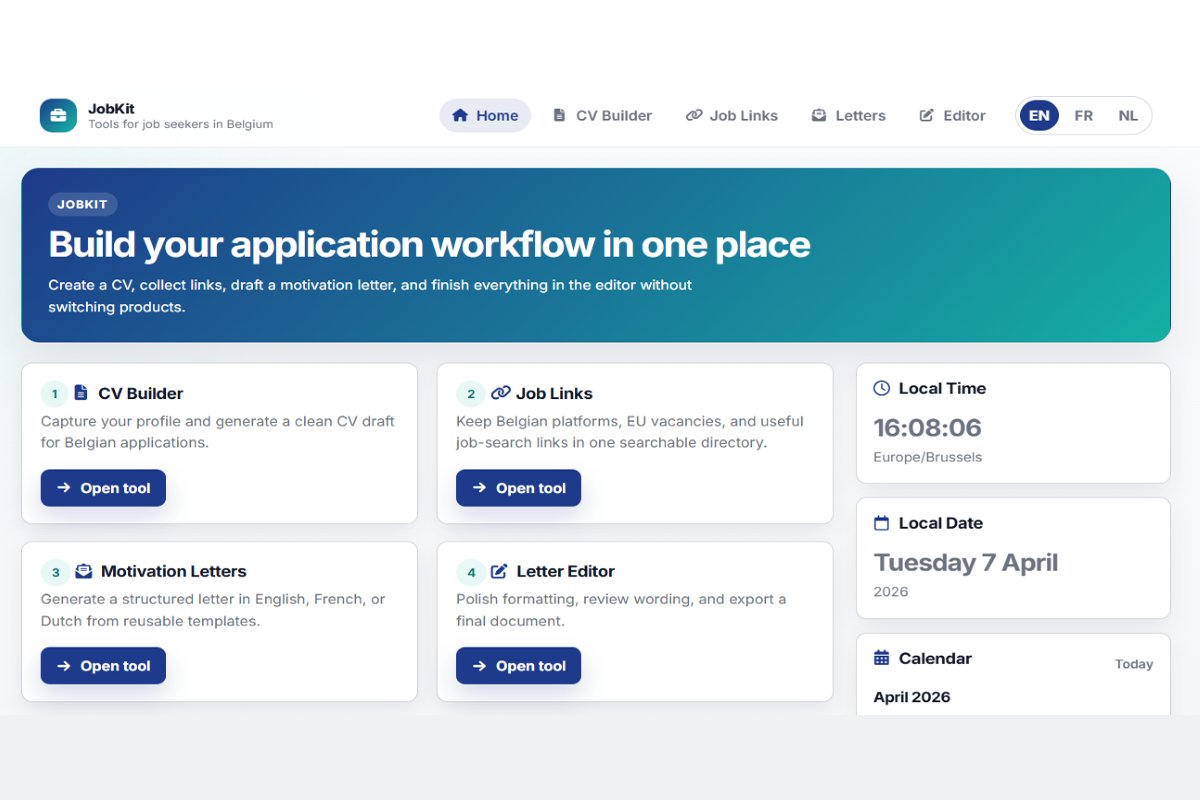Open tool for Letter Editor
The image size is (1200, 800).
(x=518, y=666)
